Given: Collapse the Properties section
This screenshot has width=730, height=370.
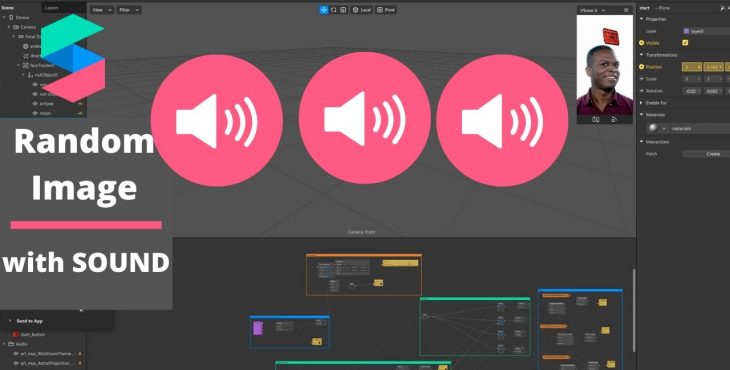Looking at the screenshot, I should point(642,19).
